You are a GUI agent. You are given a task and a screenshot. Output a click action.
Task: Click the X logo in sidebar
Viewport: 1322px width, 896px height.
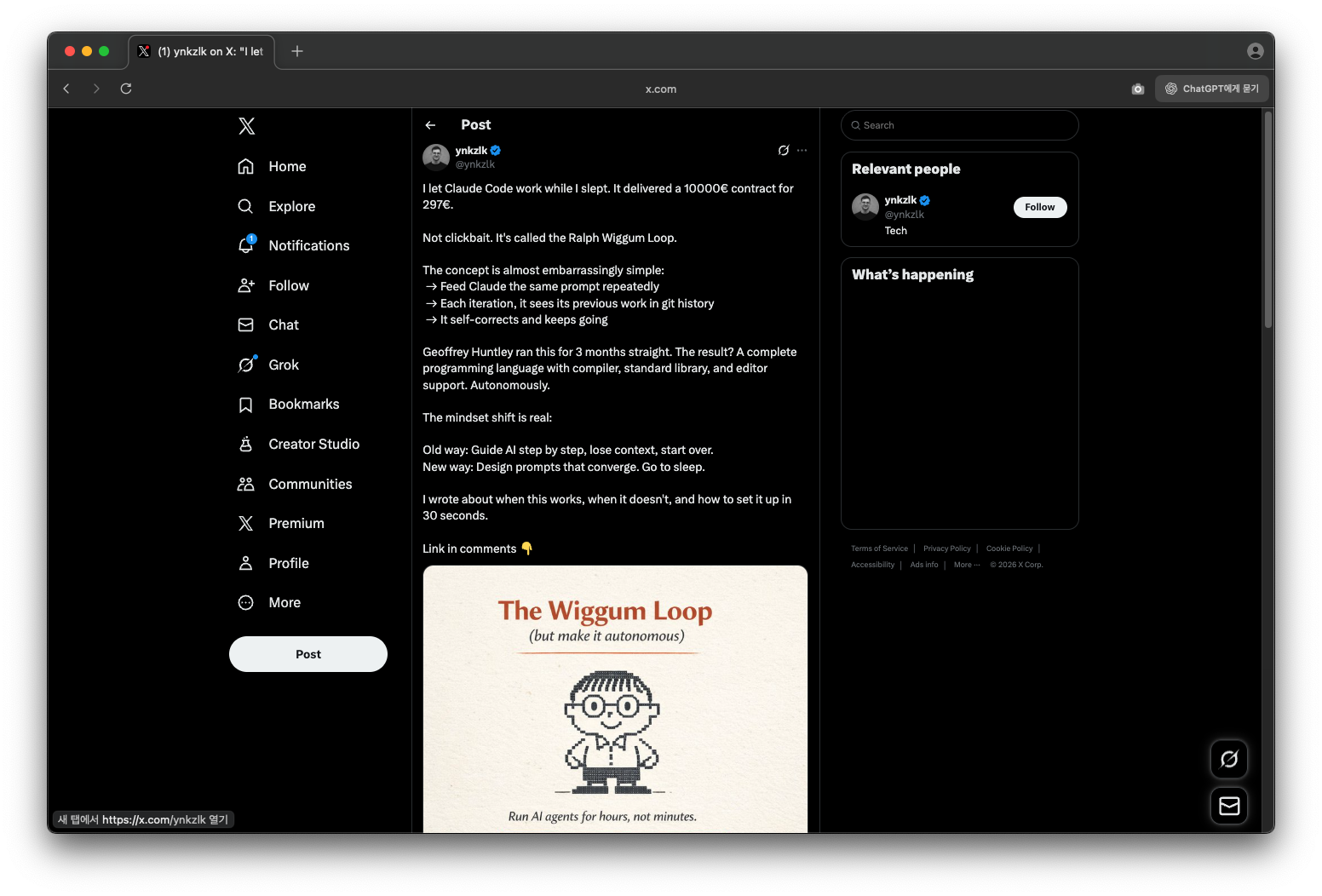pyautogui.click(x=247, y=126)
